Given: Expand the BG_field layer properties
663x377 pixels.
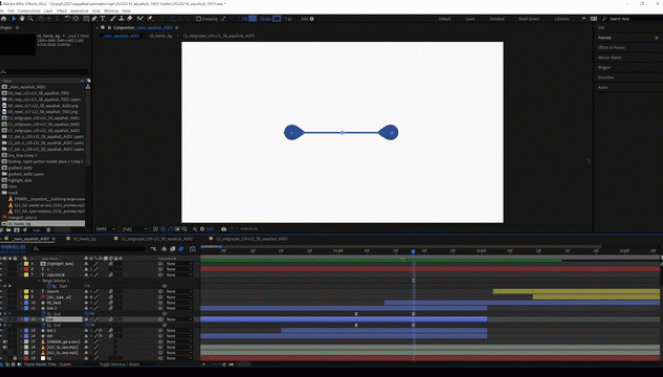Looking at the screenshot, I should point(21,303).
